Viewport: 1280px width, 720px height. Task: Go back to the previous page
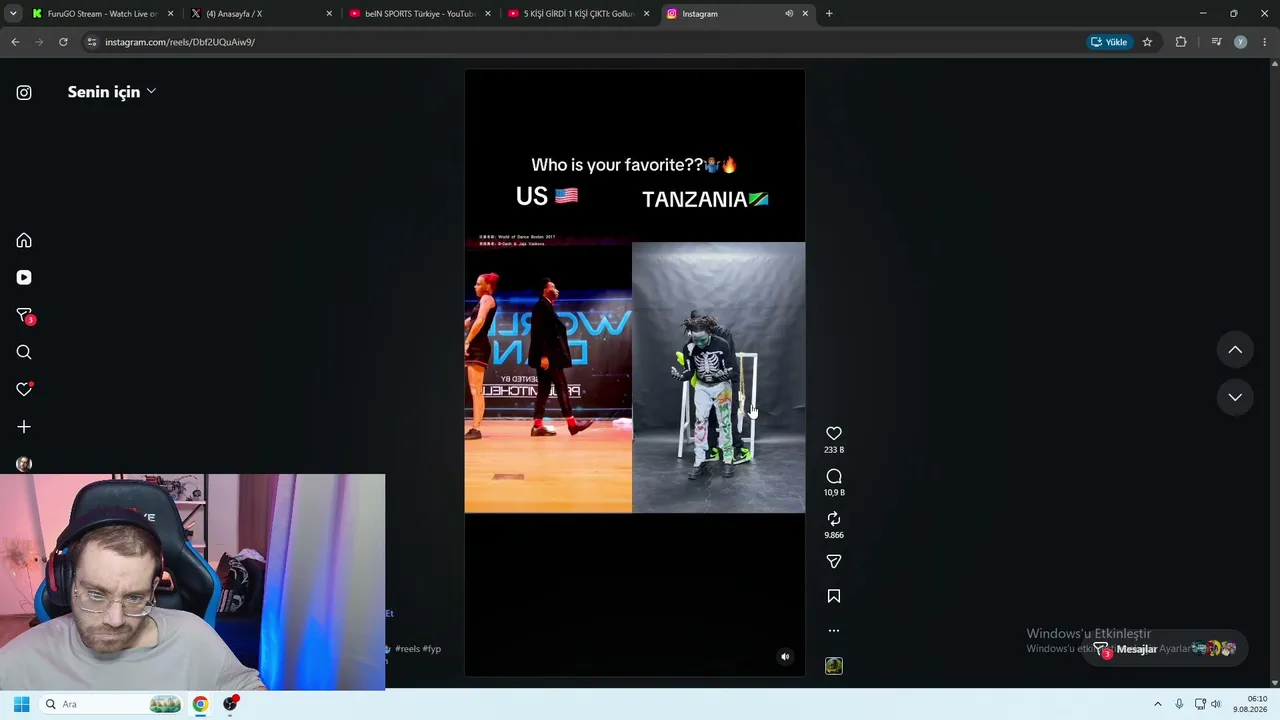(15, 42)
